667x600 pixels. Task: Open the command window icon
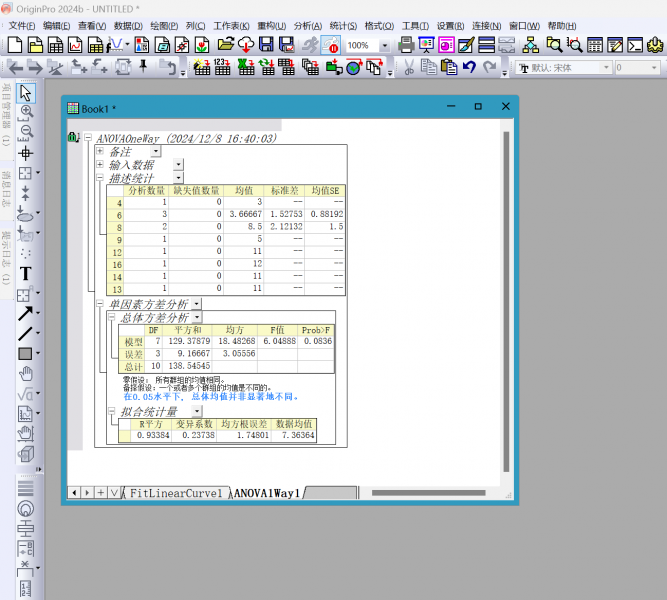click(635, 45)
